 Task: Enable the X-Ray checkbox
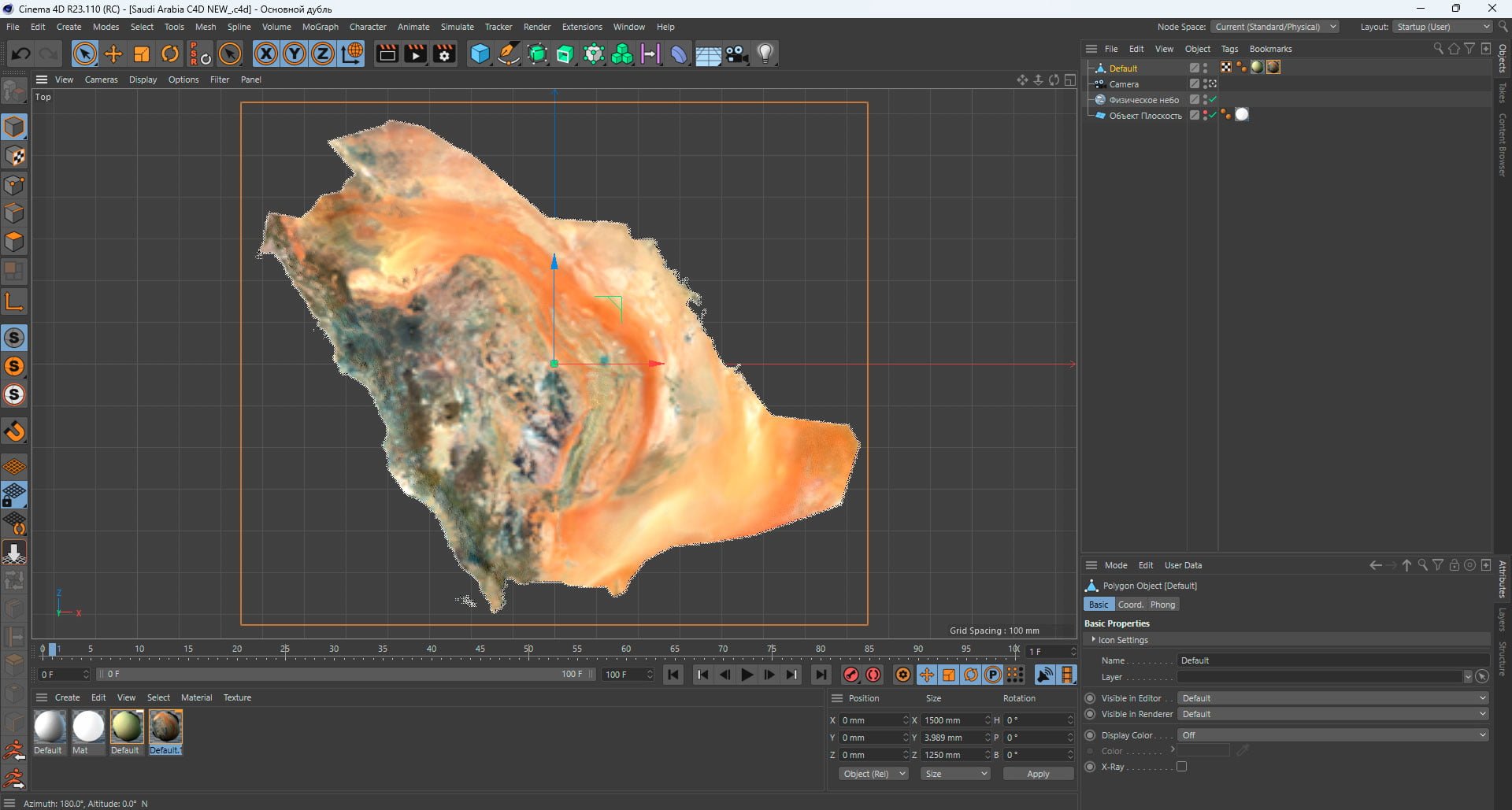click(x=1181, y=767)
